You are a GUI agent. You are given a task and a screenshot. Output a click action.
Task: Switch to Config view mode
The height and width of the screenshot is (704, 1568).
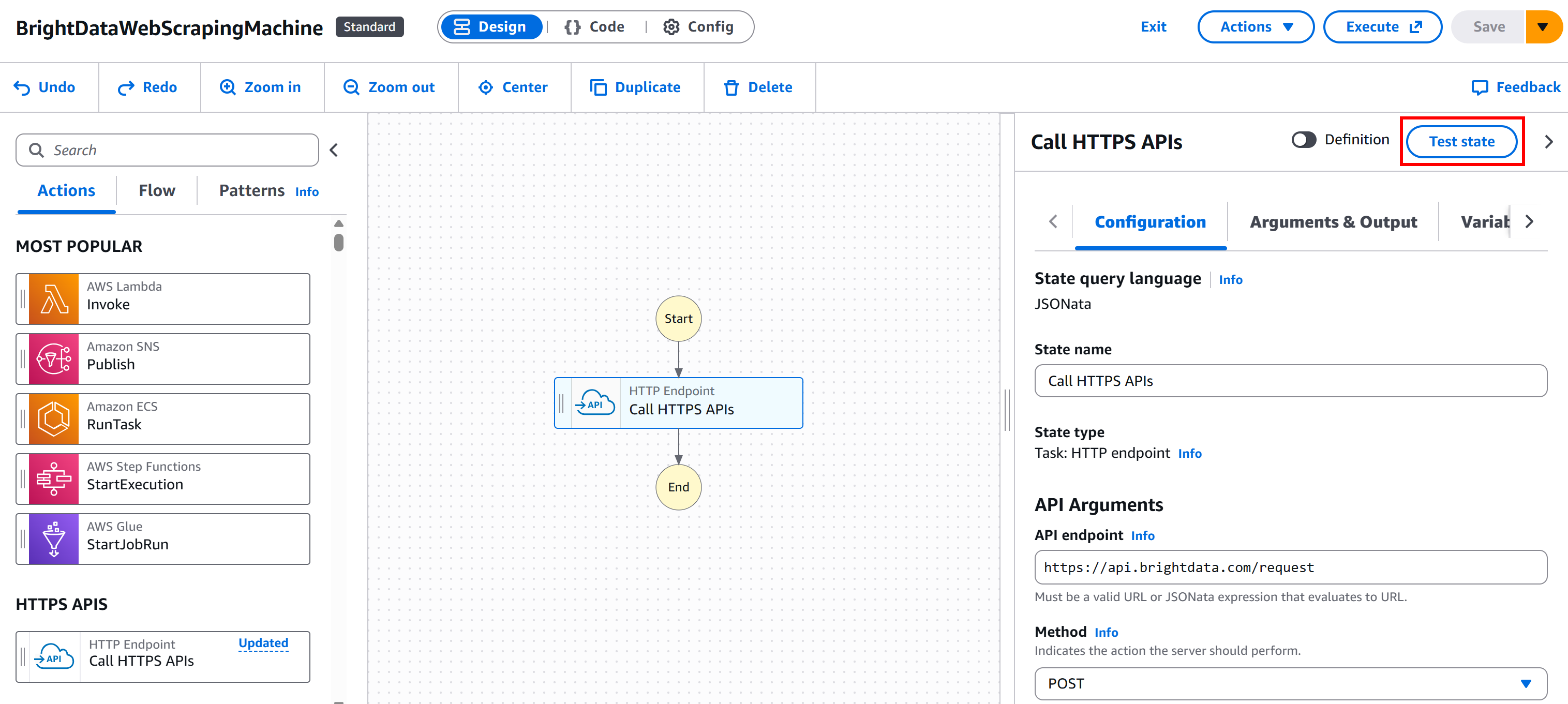pyautogui.click(x=698, y=27)
